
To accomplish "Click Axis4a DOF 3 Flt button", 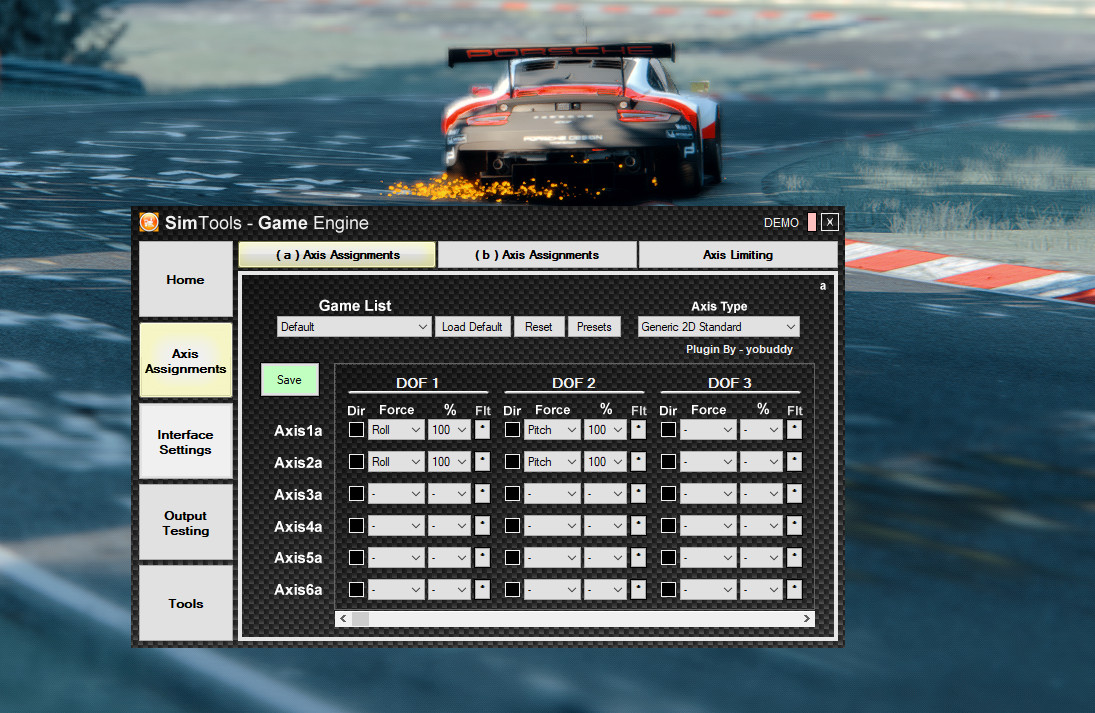I will coord(795,525).
